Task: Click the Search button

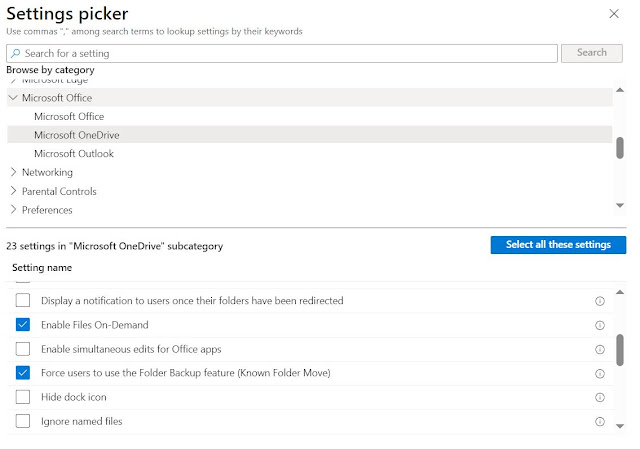Action: [591, 53]
